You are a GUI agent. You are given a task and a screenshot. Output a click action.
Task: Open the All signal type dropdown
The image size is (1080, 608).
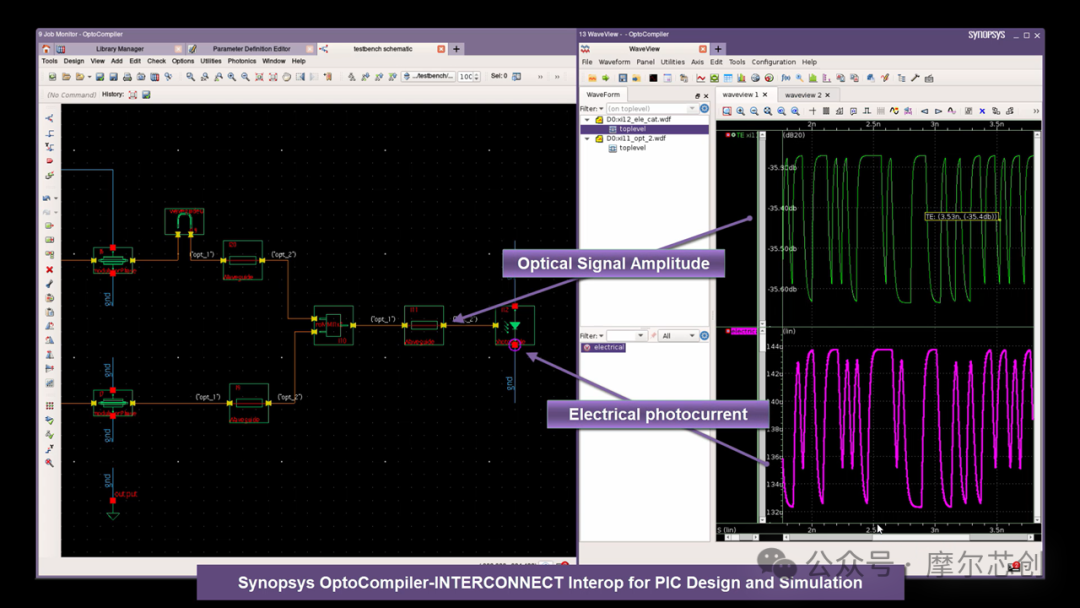(x=677, y=335)
